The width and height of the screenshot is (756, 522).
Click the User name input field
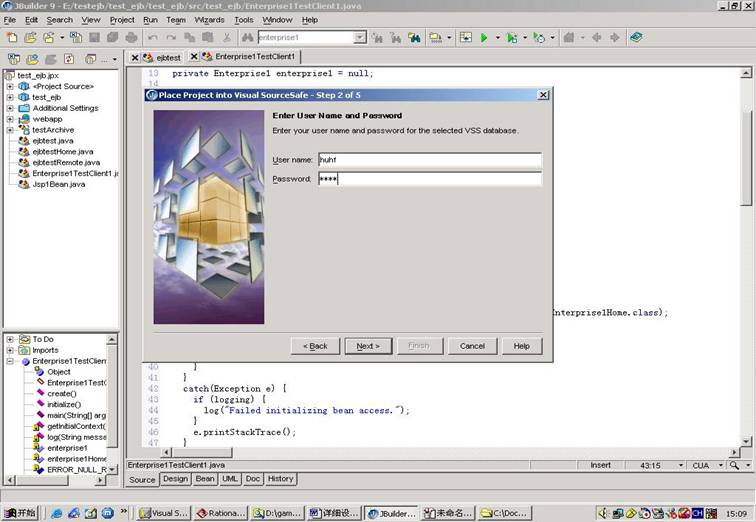(x=430, y=160)
